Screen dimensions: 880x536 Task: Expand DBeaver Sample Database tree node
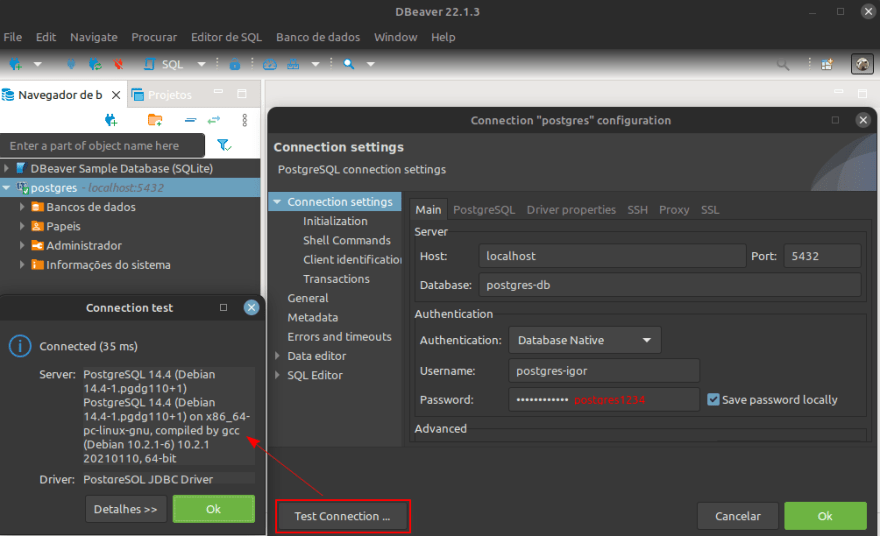(x=7, y=168)
